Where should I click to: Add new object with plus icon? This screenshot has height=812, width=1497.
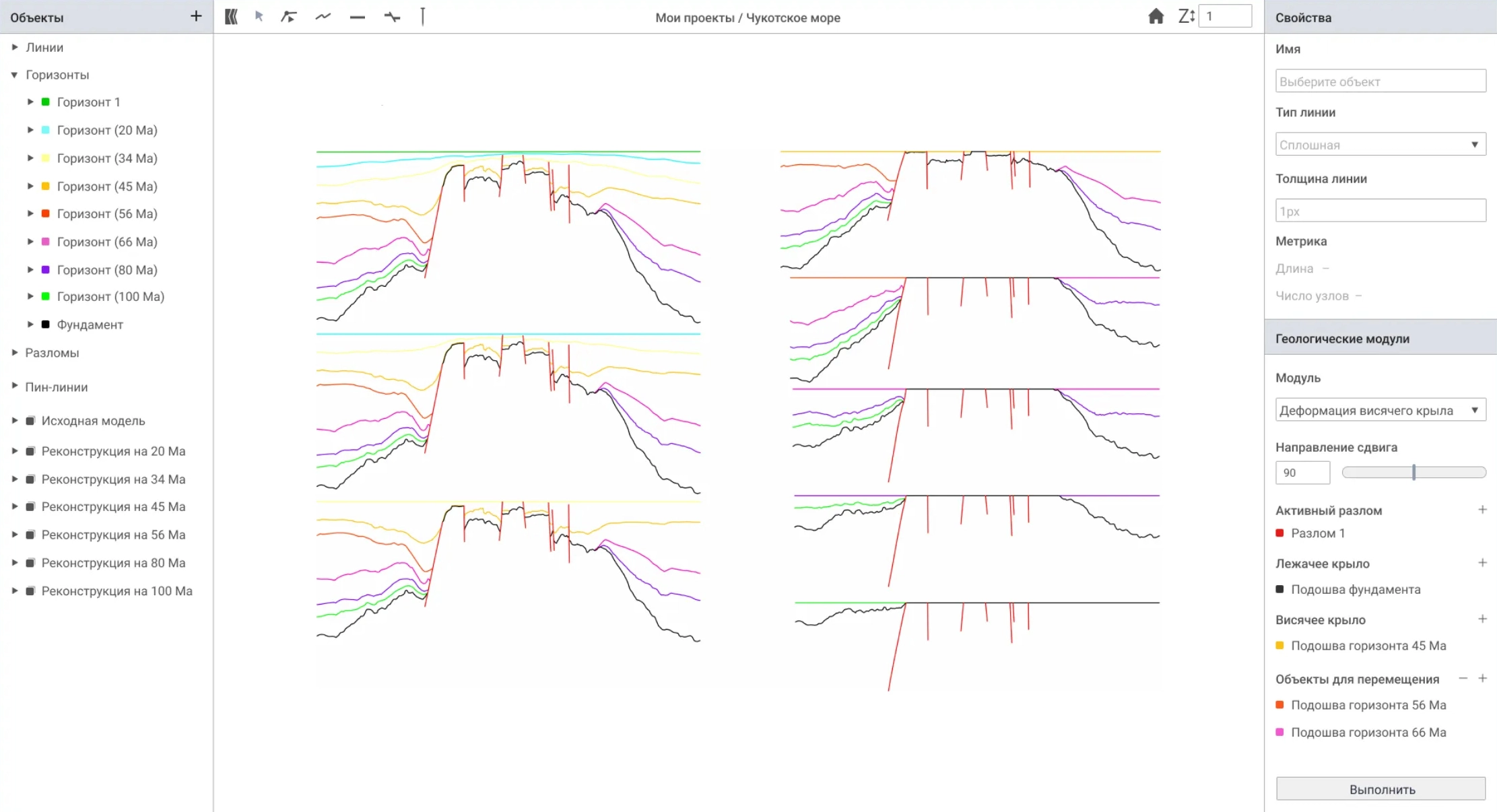(x=196, y=16)
